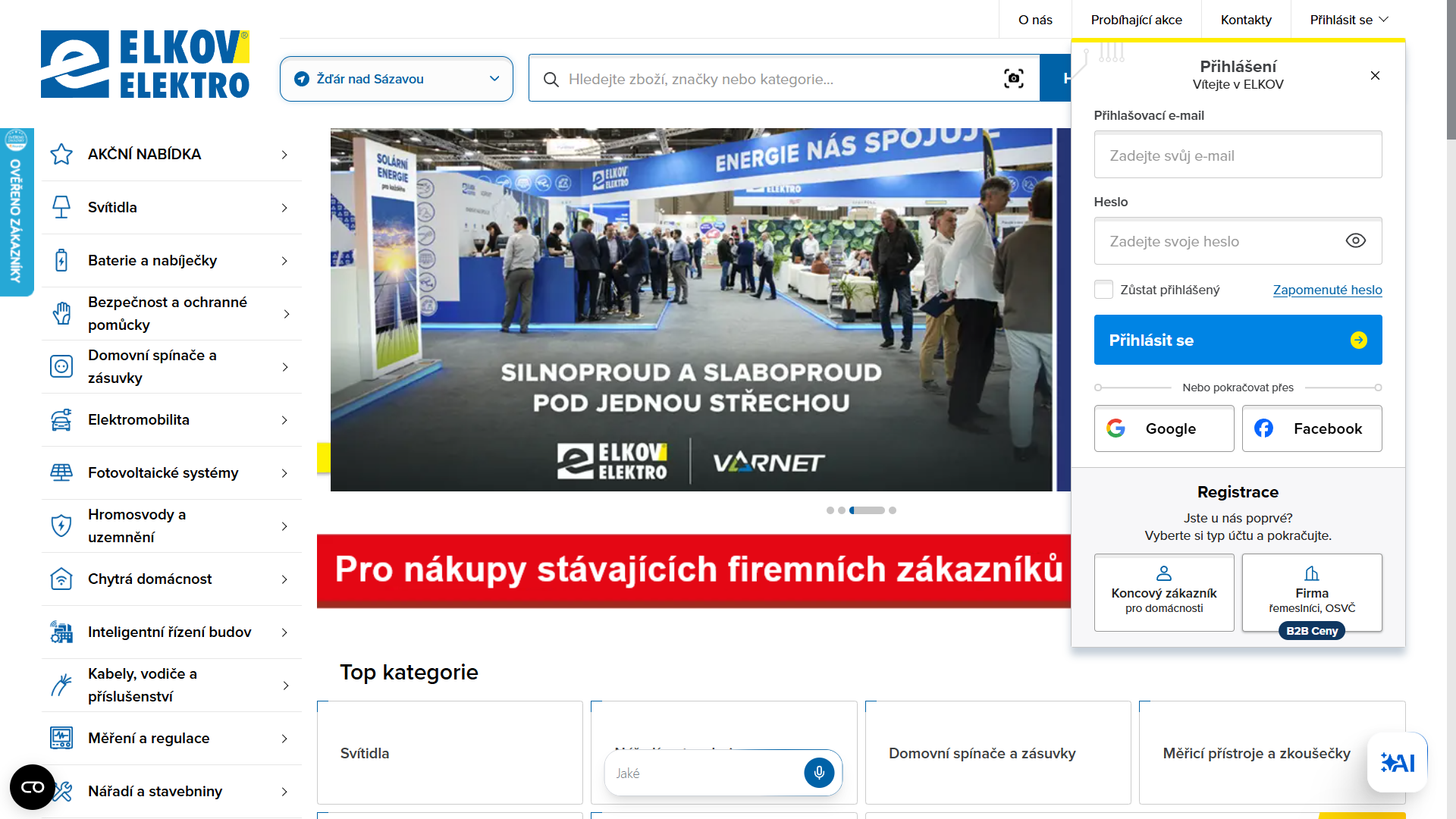
Task: Click the microphone voice input icon
Action: (x=819, y=773)
